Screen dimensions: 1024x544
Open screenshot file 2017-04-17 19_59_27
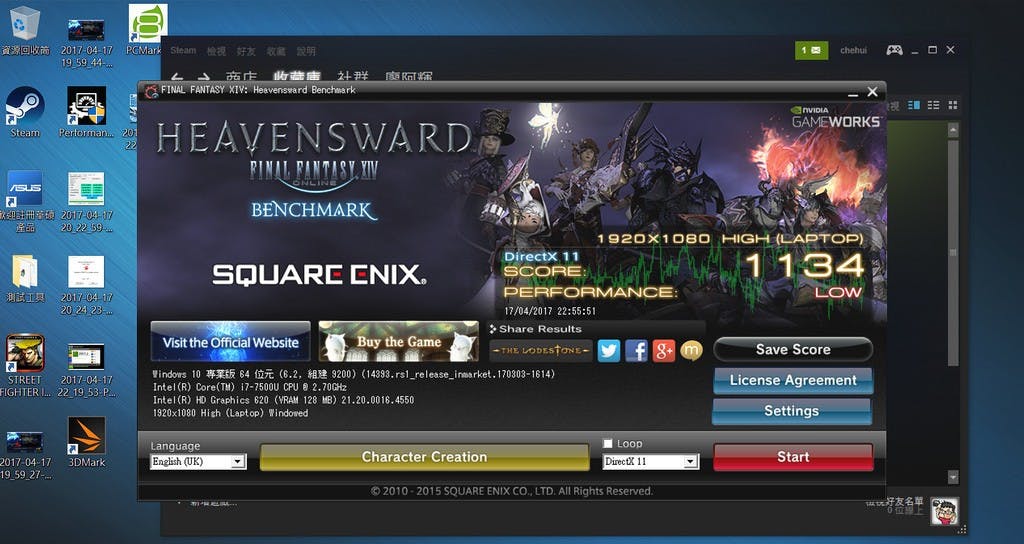25,455
